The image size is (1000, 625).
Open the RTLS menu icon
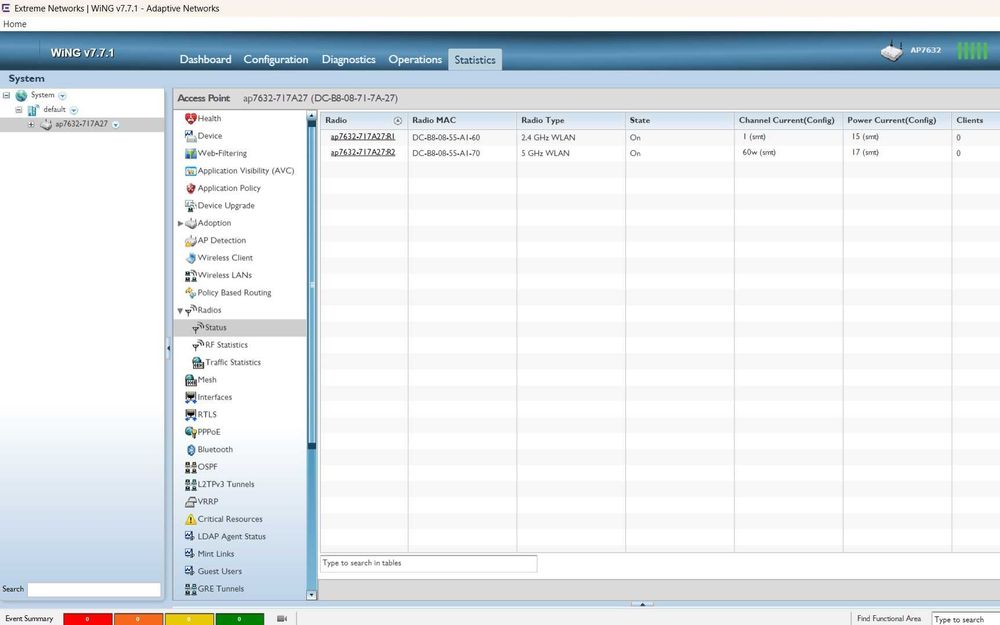[191, 415]
